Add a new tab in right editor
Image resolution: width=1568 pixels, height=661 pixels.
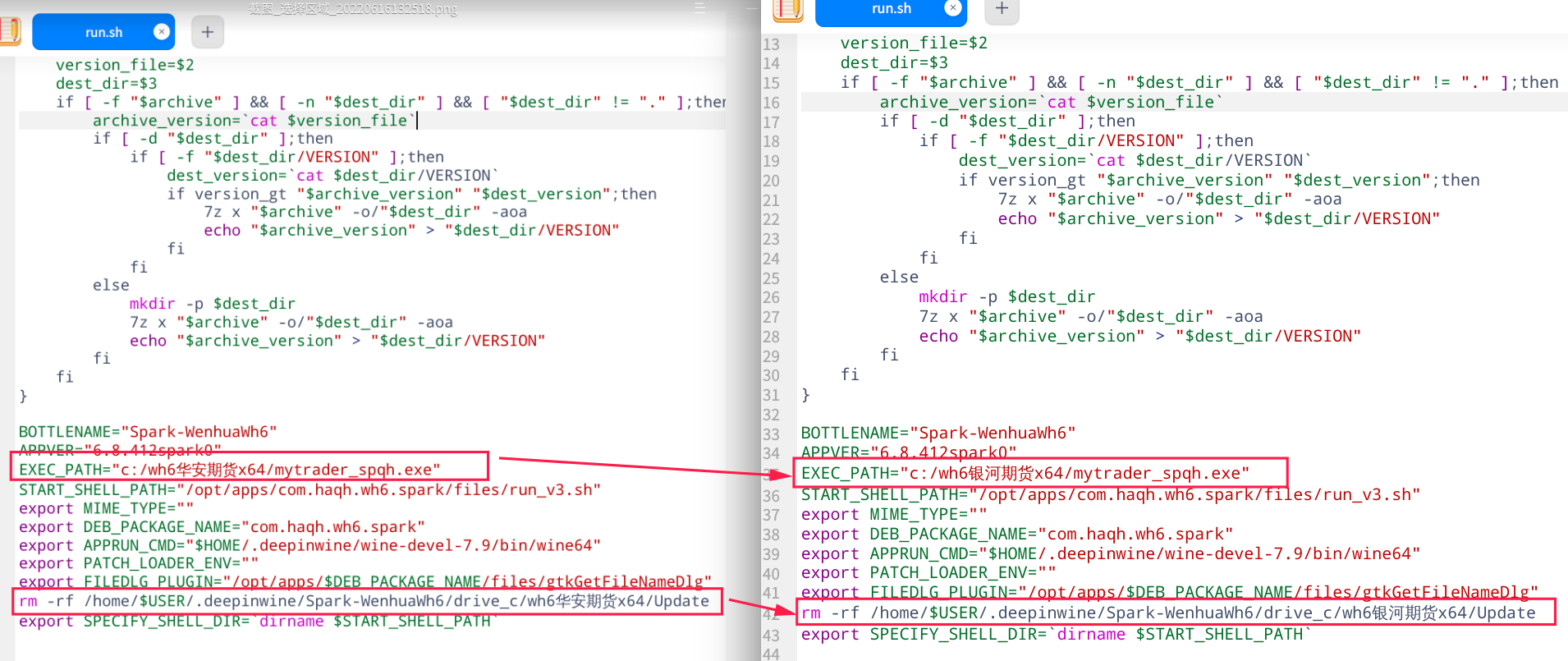point(1002,9)
